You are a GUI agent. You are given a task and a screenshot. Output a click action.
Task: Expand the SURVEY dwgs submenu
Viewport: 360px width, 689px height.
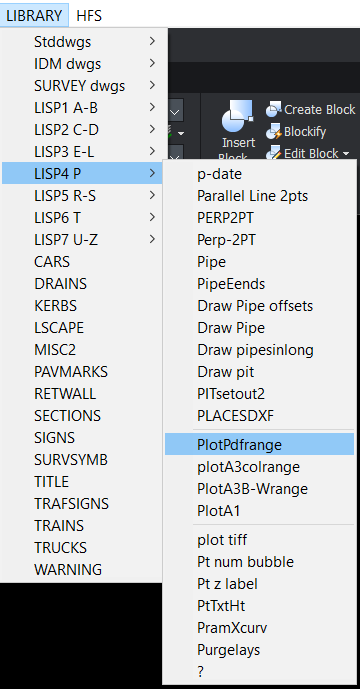click(84, 86)
